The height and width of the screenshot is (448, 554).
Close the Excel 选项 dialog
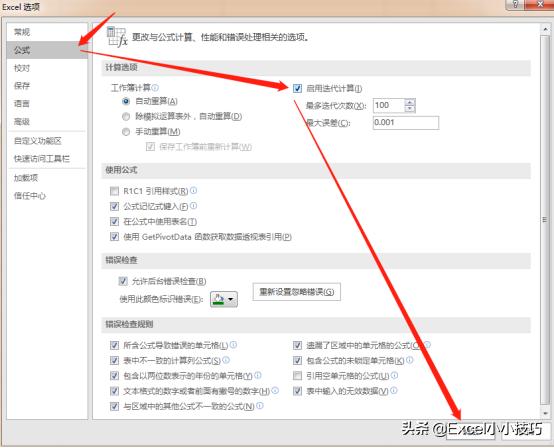click(x=540, y=4)
